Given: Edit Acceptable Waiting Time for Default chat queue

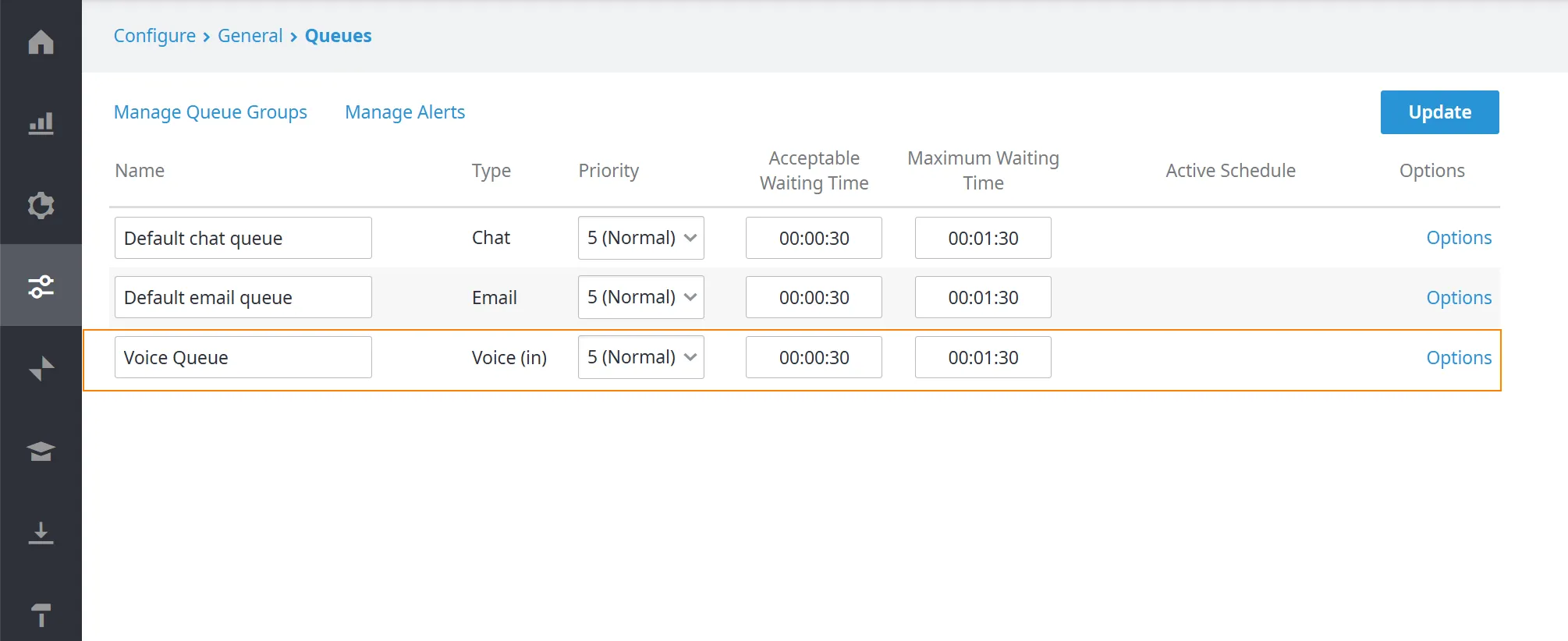Looking at the screenshot, I should [814, 238].
